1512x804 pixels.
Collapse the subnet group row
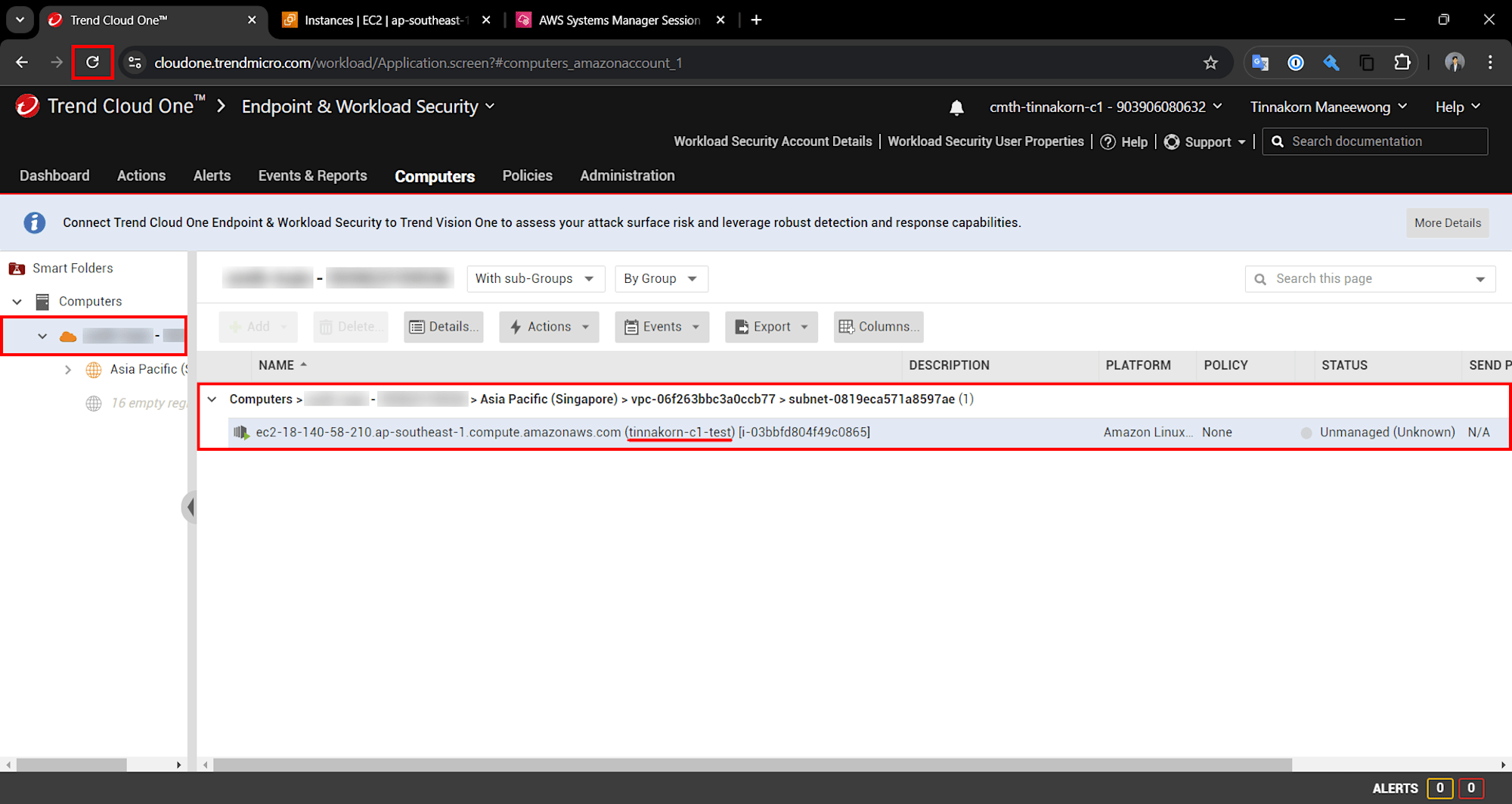click(x=212, y=399)
